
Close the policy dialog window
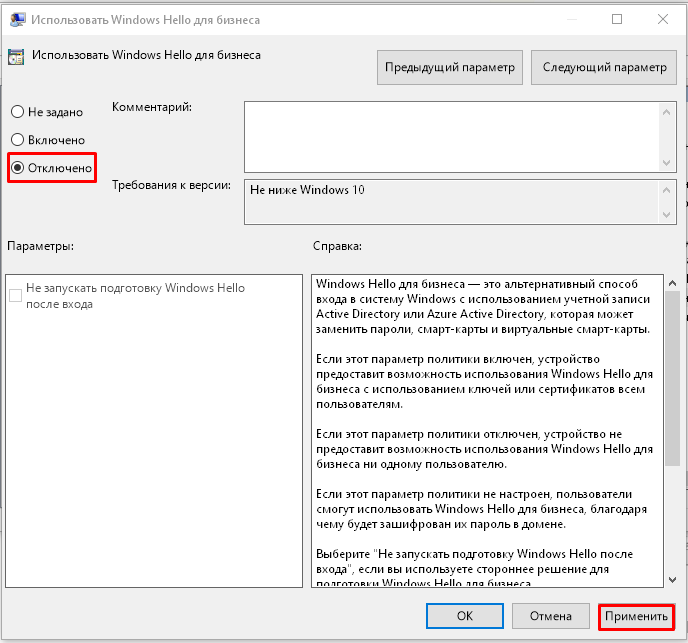click(663, 19)
